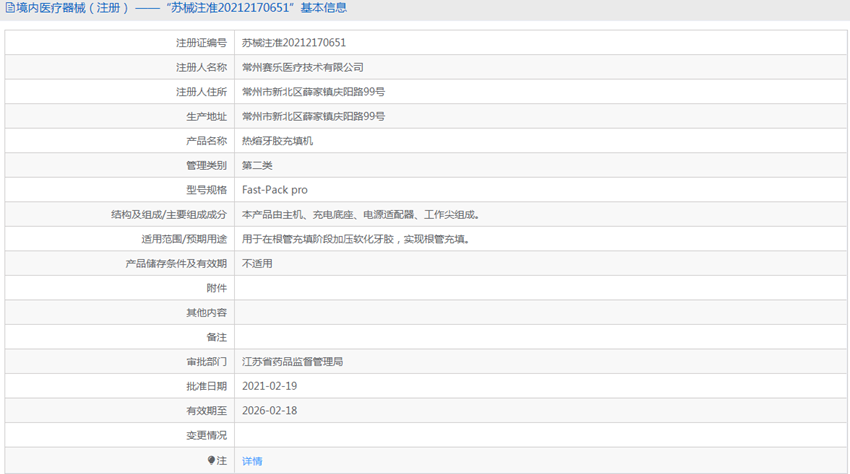Select the storage condition value 不适用
The width and height of the screenshot is (850, 474).
(x=257, y=264)
